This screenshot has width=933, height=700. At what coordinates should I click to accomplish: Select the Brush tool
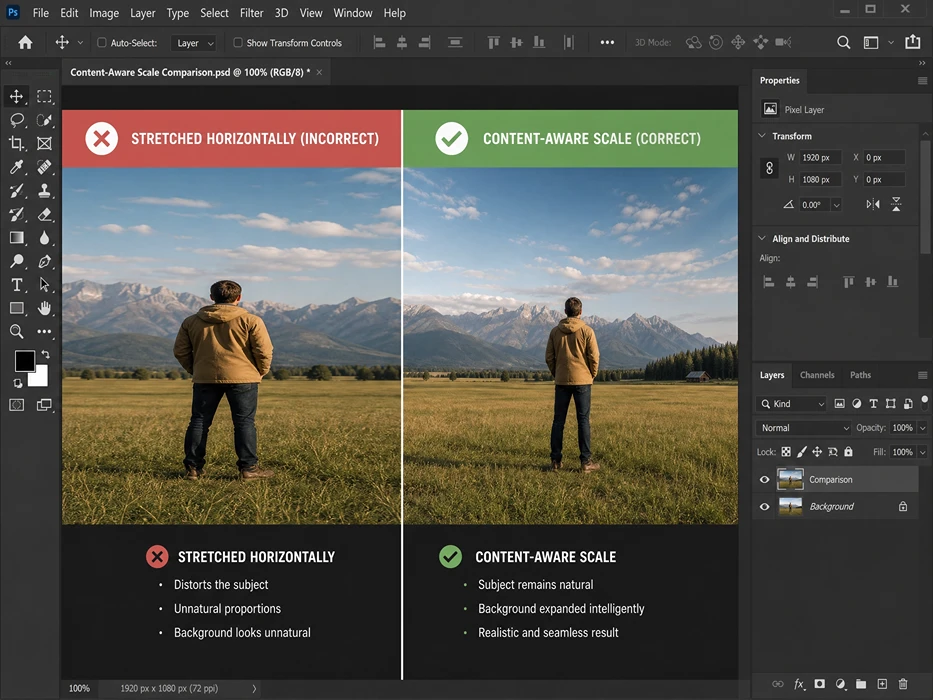(x=17, y=191)
